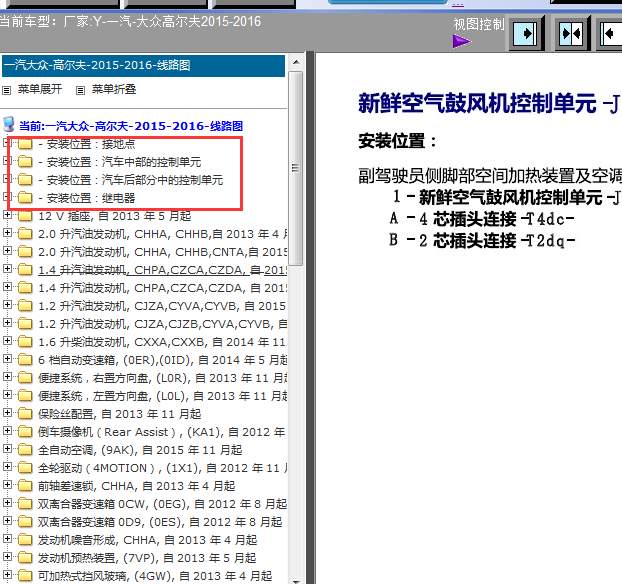
Task: Click folder icon of 全自动空调 (9AK)
Action: [25, 450]
